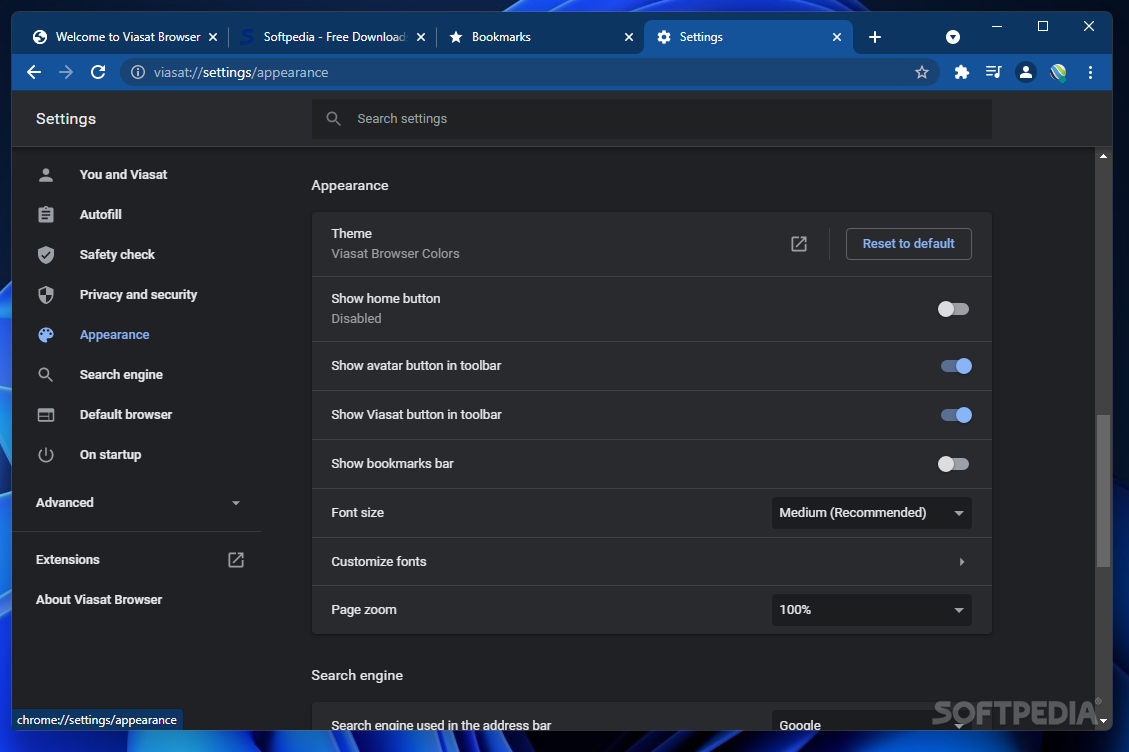The height and width of the screenshot is (752, 1129).
Task: Open the Extensions puzzle icon
Action: click(961, 72)
